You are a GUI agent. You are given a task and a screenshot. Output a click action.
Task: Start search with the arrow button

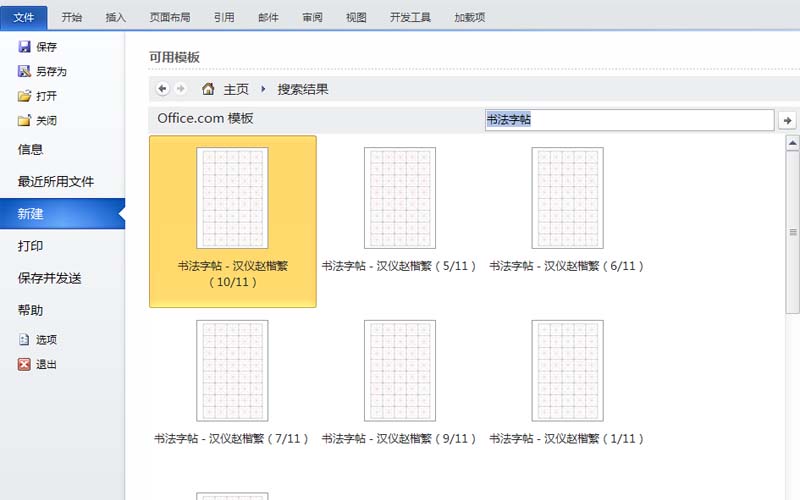pos(787,120)
